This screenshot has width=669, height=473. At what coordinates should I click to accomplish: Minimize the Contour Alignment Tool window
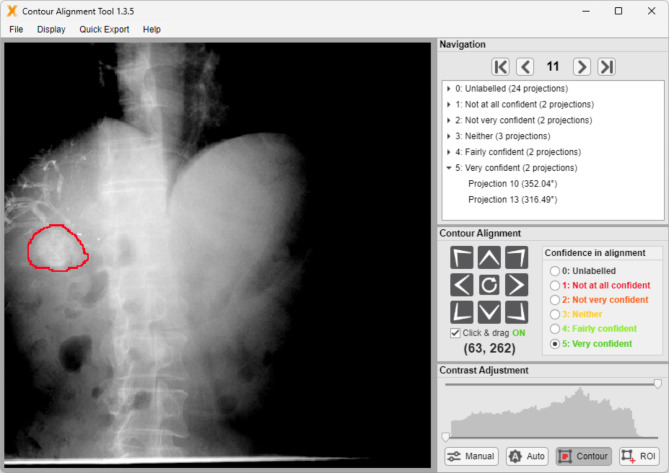pyautogui.click(x=586, y=11)
